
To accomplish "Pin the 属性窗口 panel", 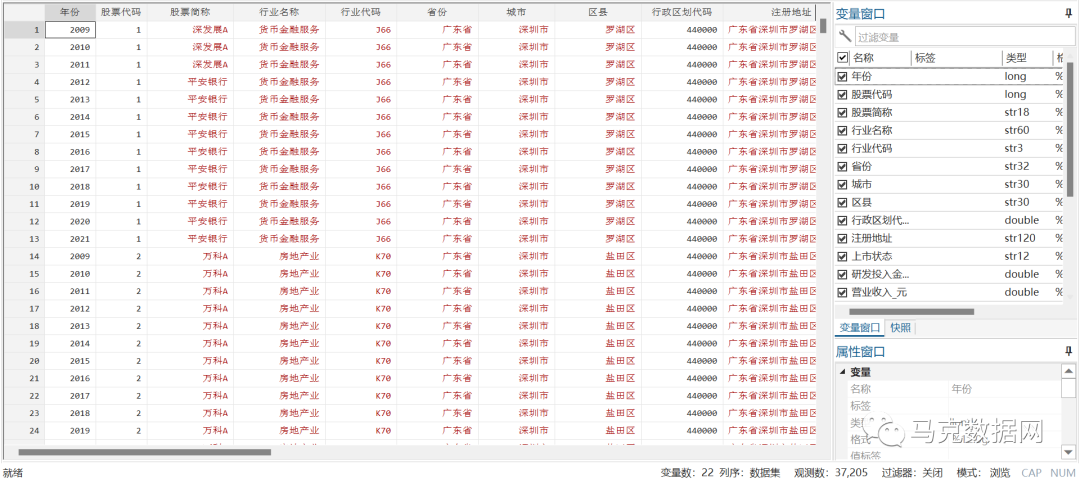I will point(1068,351).
